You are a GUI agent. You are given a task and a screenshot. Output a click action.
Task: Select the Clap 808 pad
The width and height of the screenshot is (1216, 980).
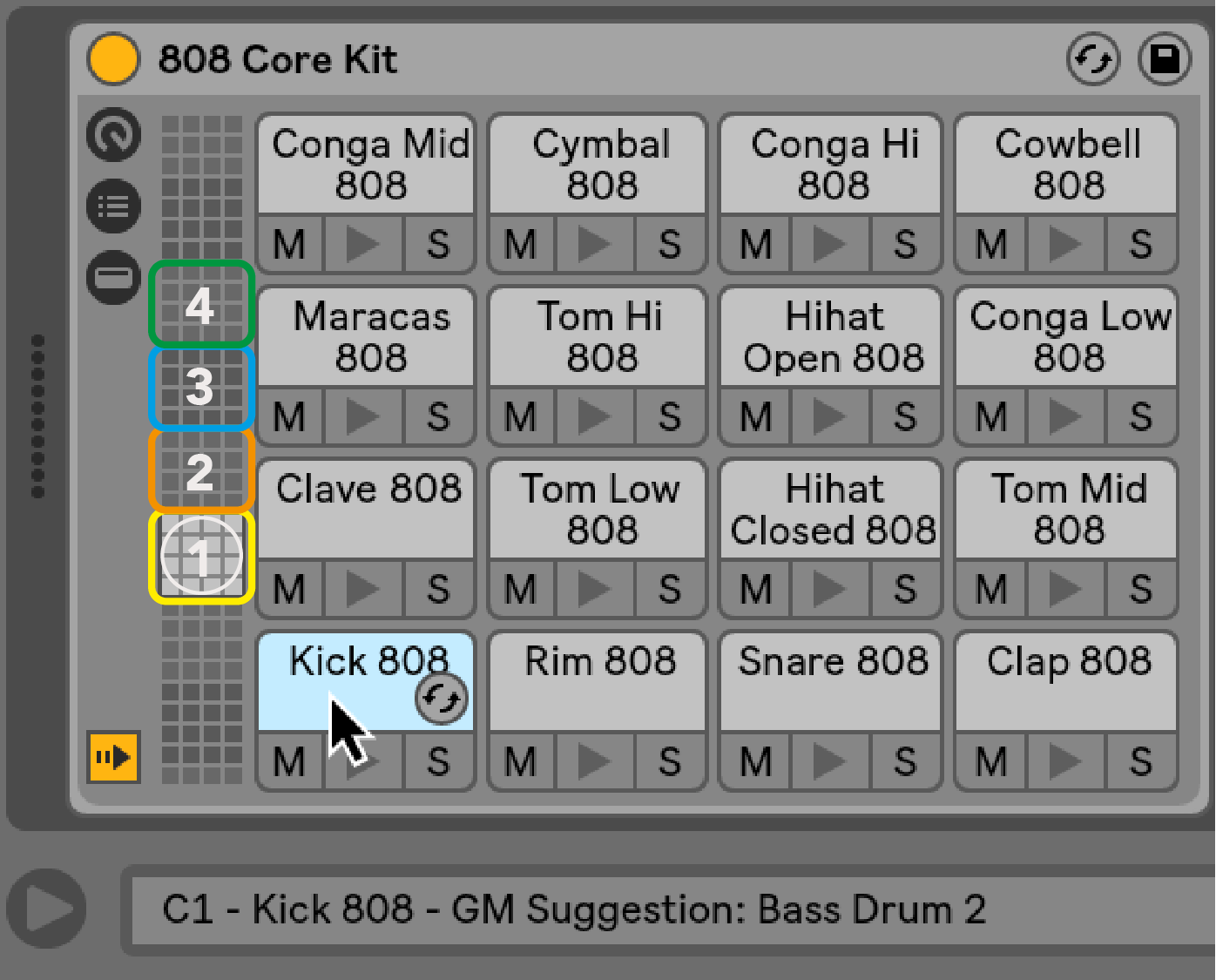(x=1066, y=682)
